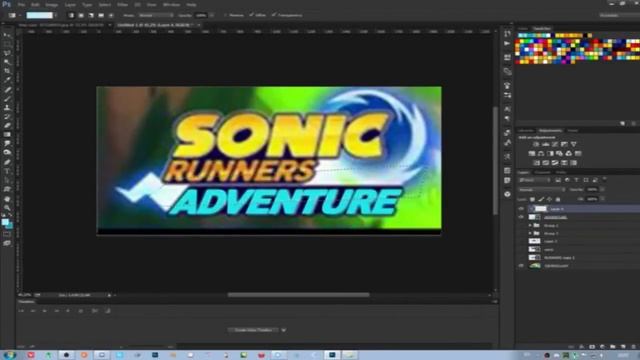Select the Horizontal Type tool

tap(7, 171)
